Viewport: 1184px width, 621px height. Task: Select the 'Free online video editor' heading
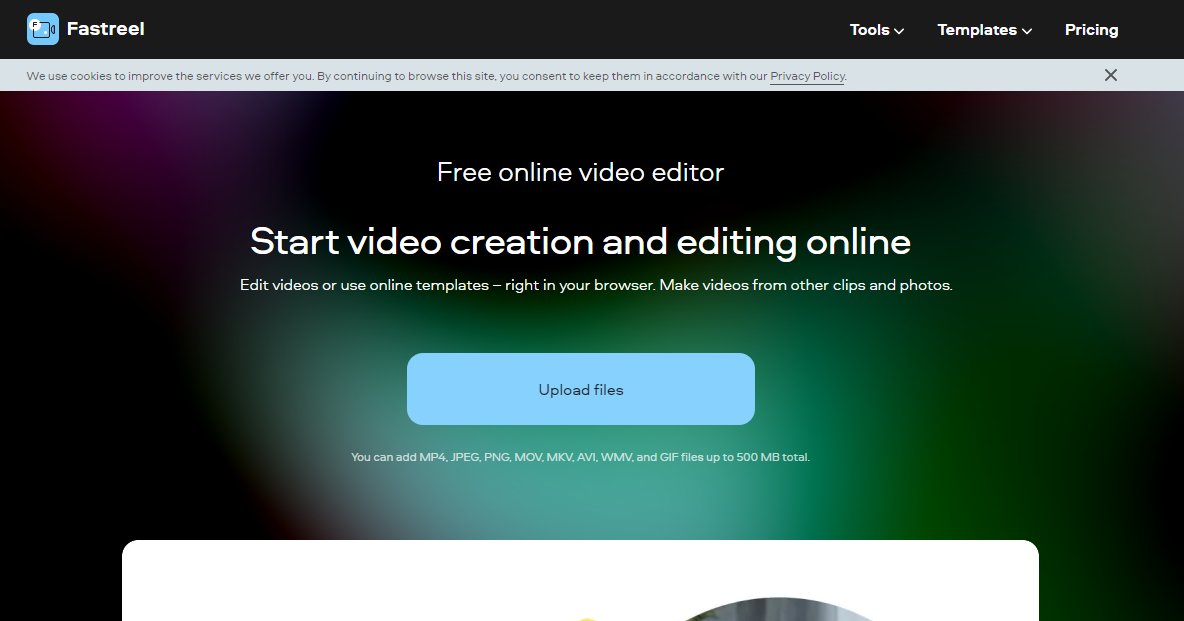point(581,172)
